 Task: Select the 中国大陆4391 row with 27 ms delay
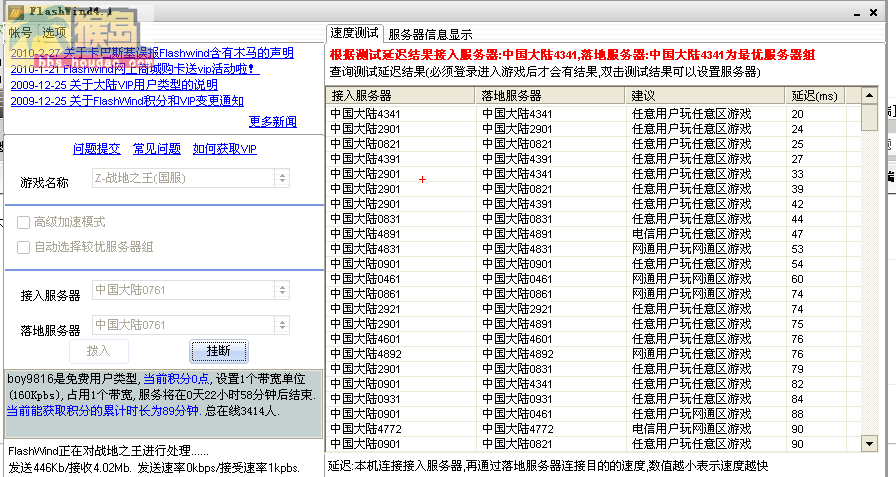(593, 159)
